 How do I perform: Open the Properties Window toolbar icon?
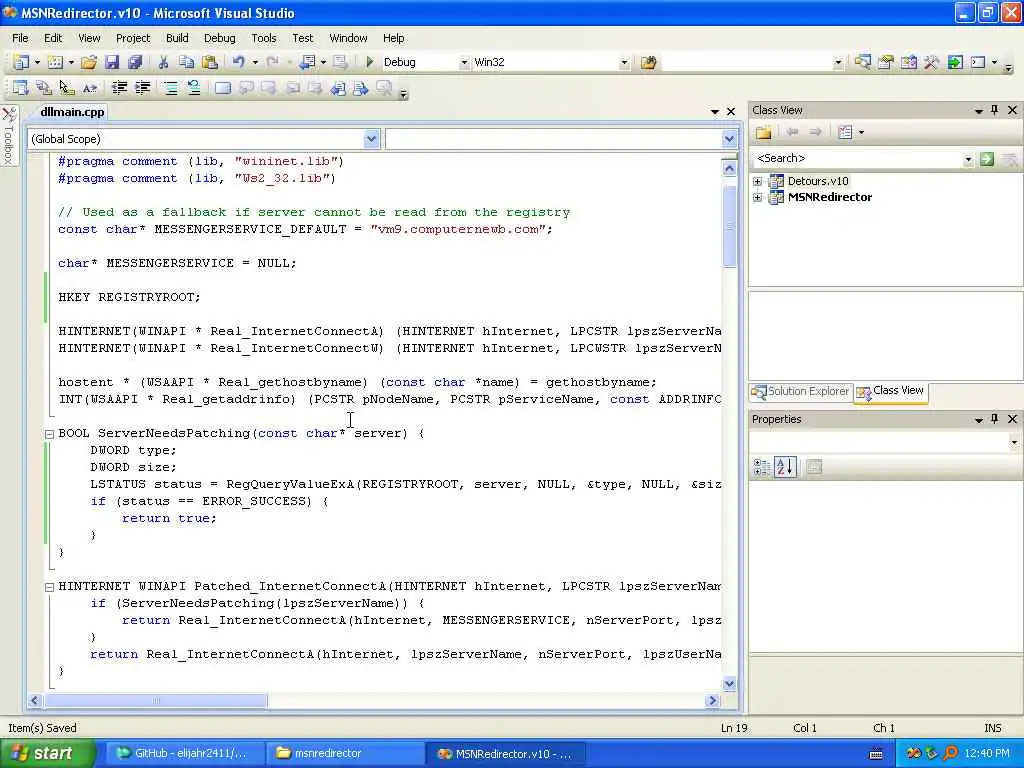(x=886, y=62)
